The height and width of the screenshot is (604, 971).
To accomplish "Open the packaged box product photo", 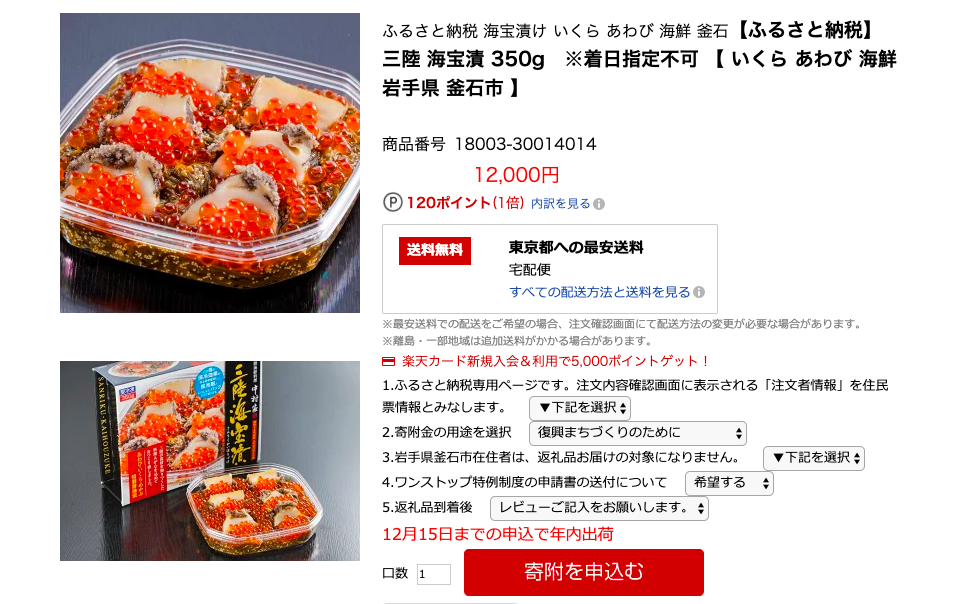I will click(210, 461).
